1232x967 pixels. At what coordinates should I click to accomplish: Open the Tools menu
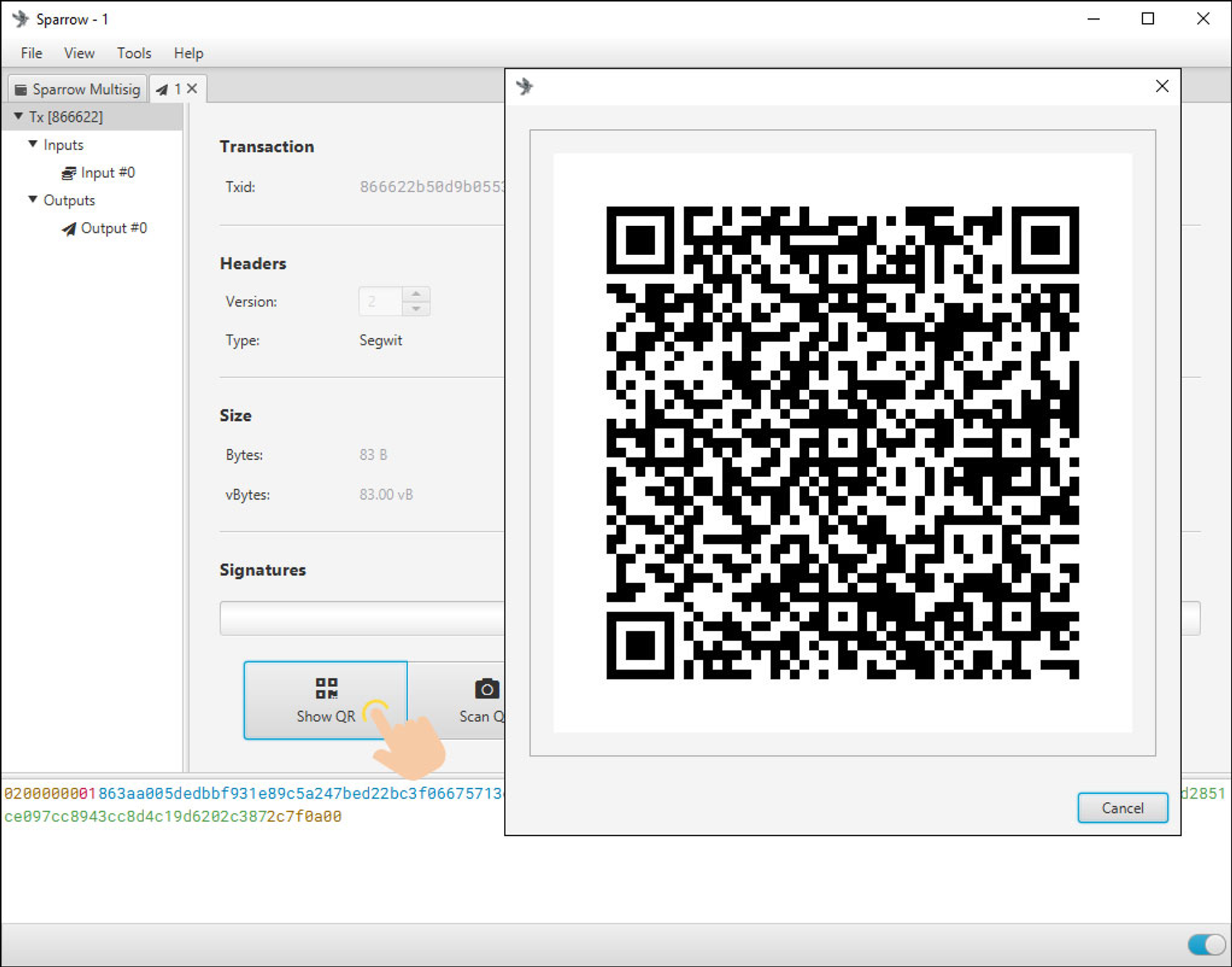point(134,54)
